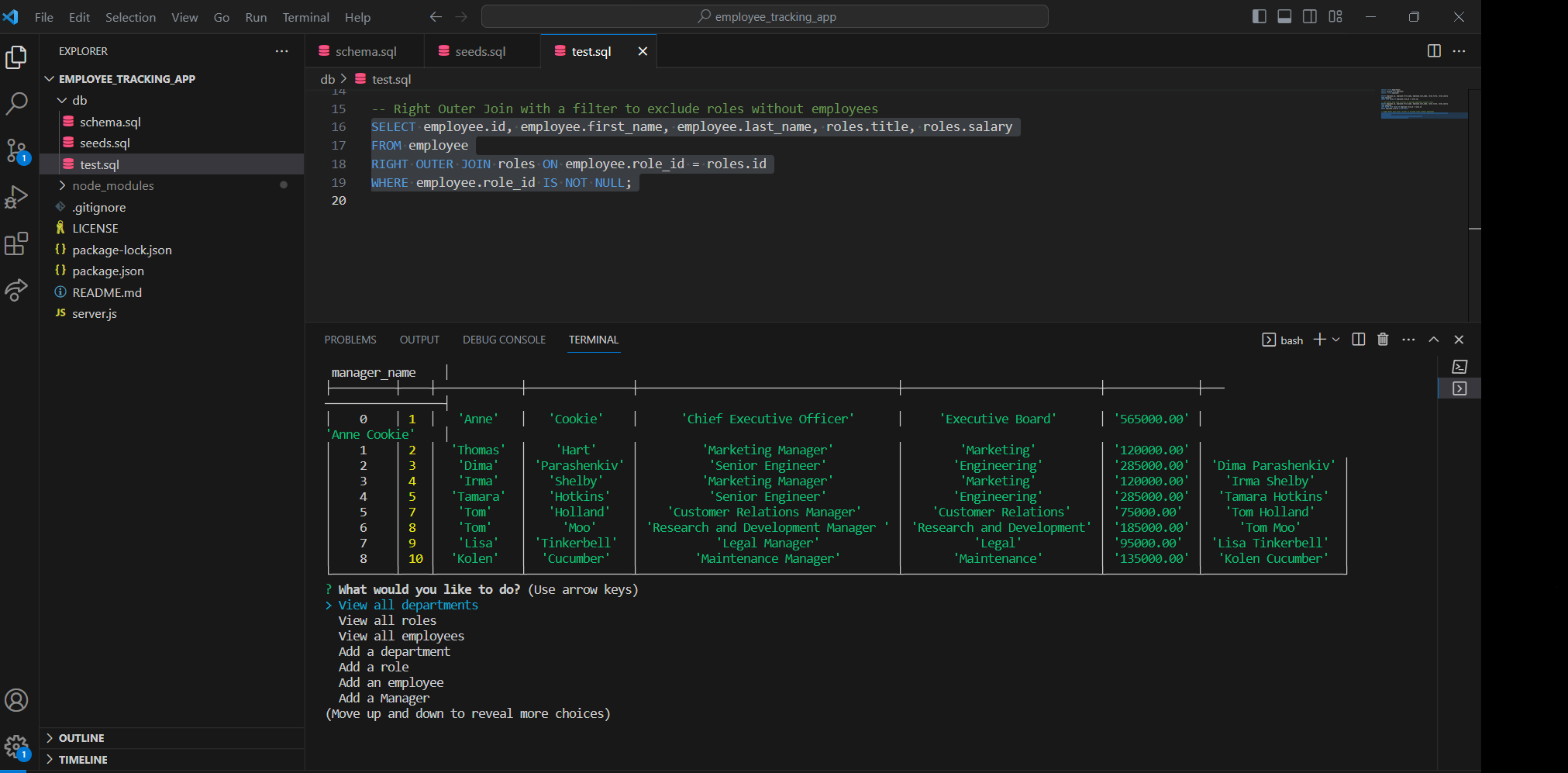Open the README.md file
This screenshot has width=1568, height=773.
point(106,292)
